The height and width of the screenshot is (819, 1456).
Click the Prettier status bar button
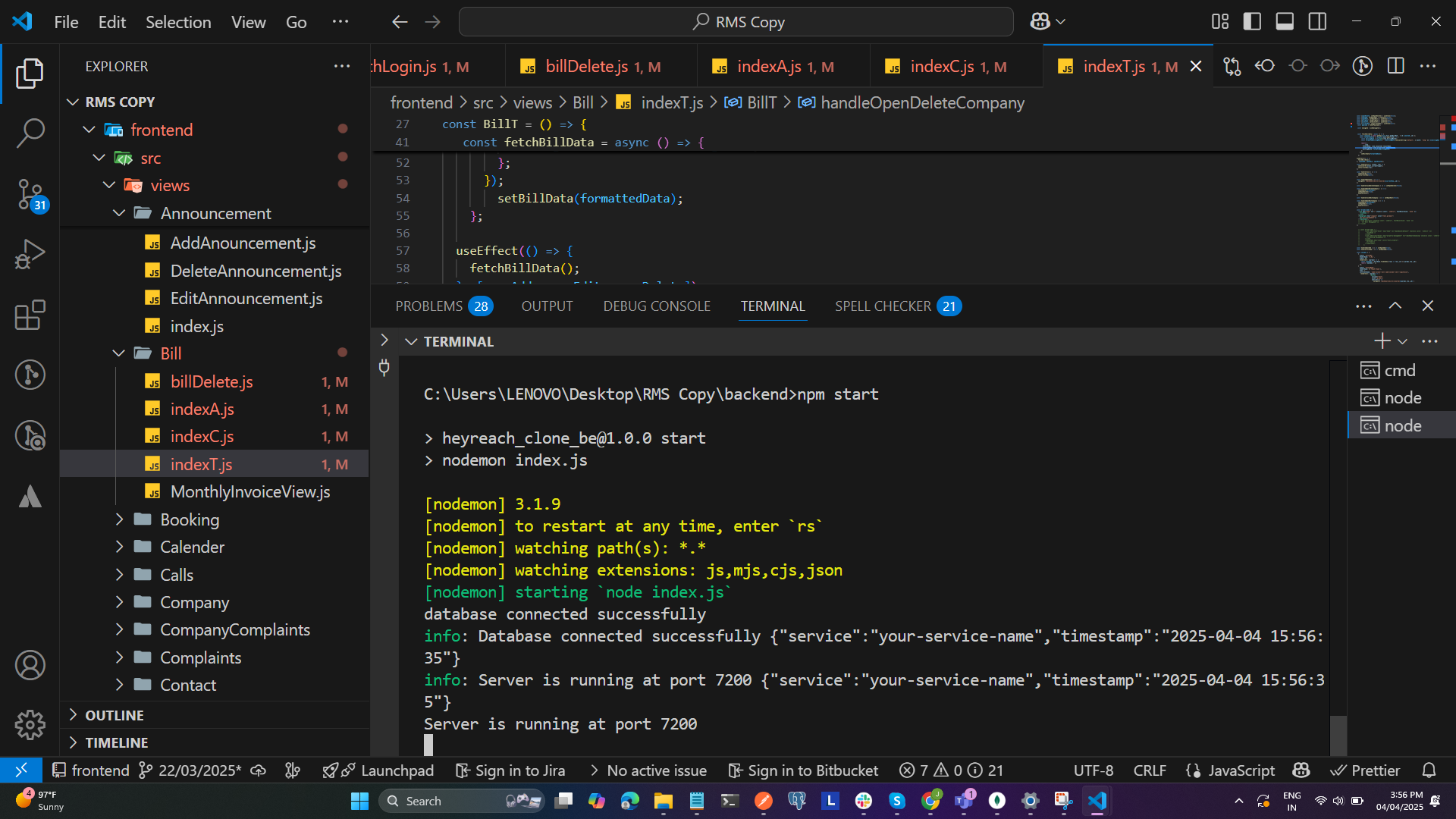1366,770
